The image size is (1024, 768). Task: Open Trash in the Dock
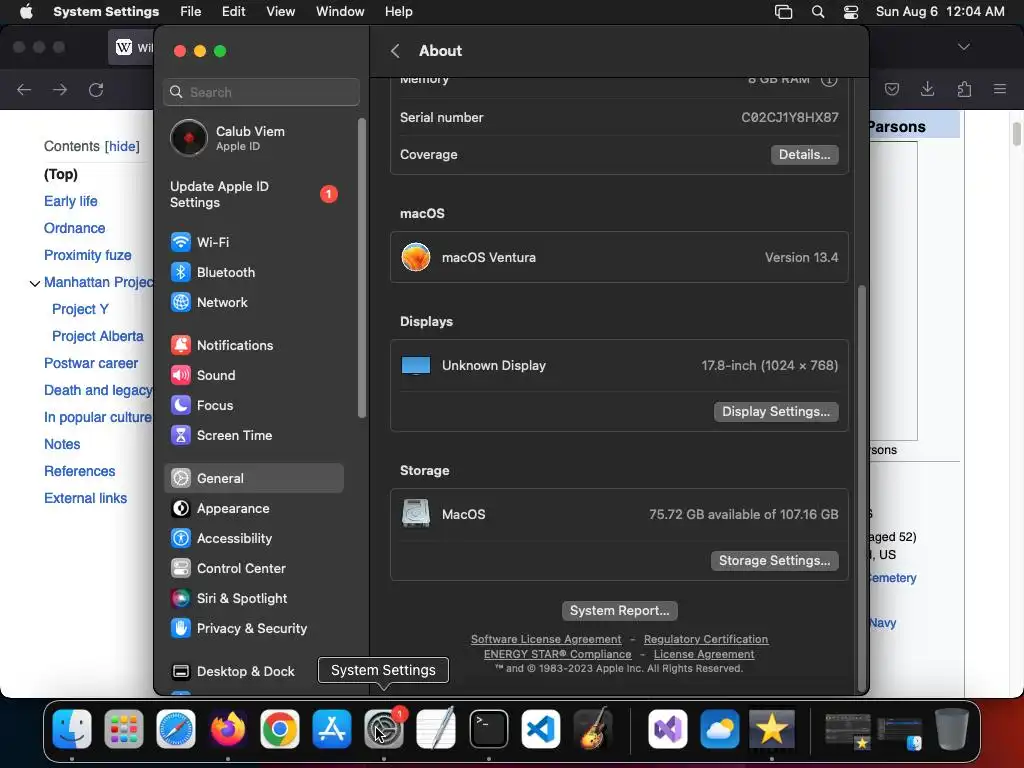point(951,728)
